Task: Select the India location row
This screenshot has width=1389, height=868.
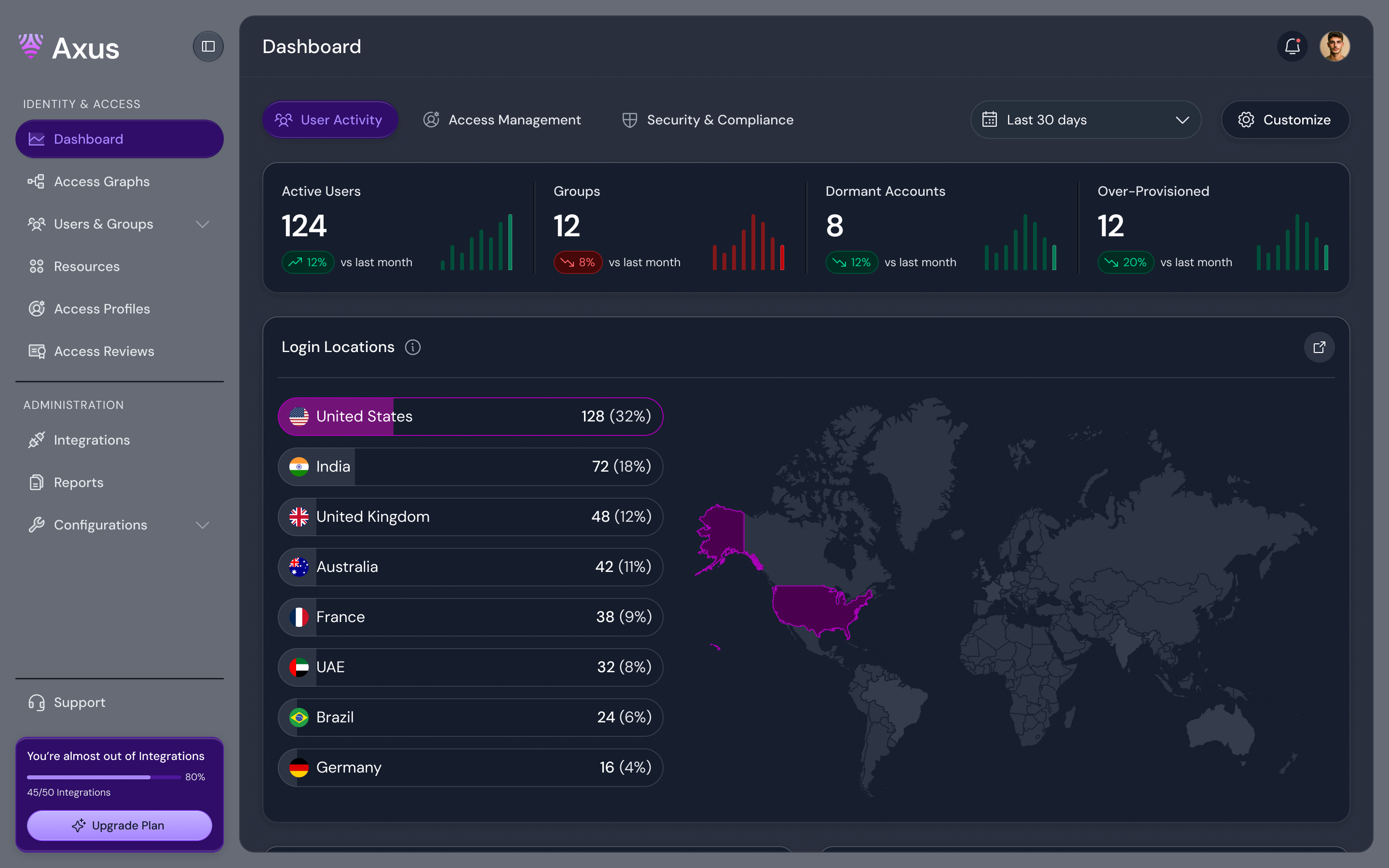Action: click(470, 467)
